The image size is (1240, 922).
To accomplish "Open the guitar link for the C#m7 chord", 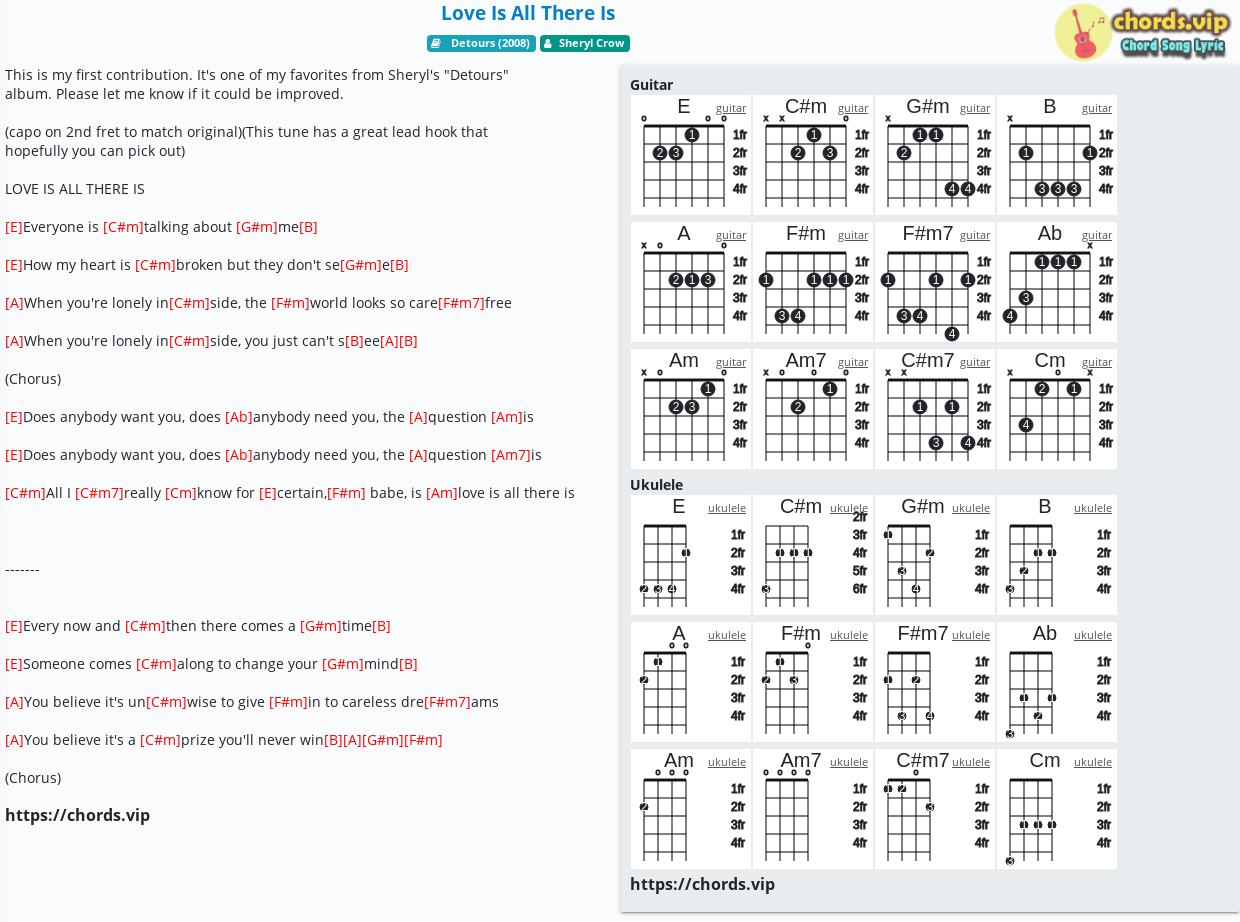I will coord(975,362).
